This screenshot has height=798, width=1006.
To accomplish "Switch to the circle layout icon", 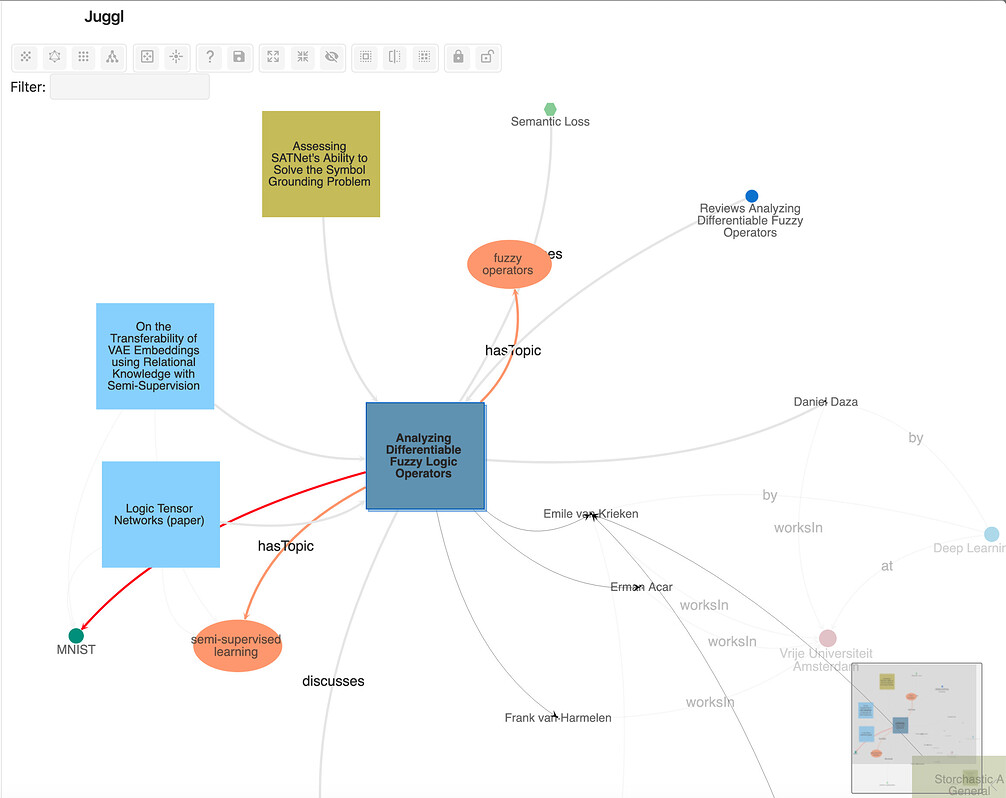I will tap(55, 57).
